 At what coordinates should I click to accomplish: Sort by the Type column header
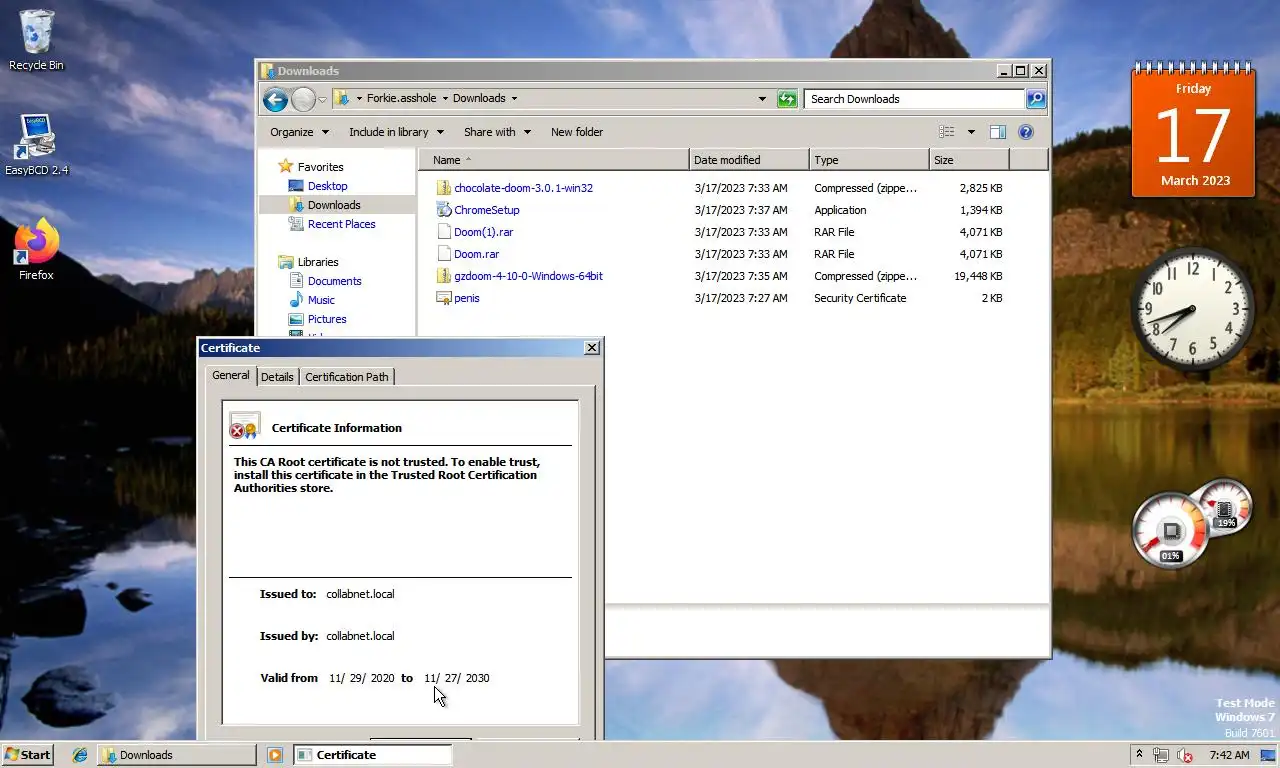[869, 160]
